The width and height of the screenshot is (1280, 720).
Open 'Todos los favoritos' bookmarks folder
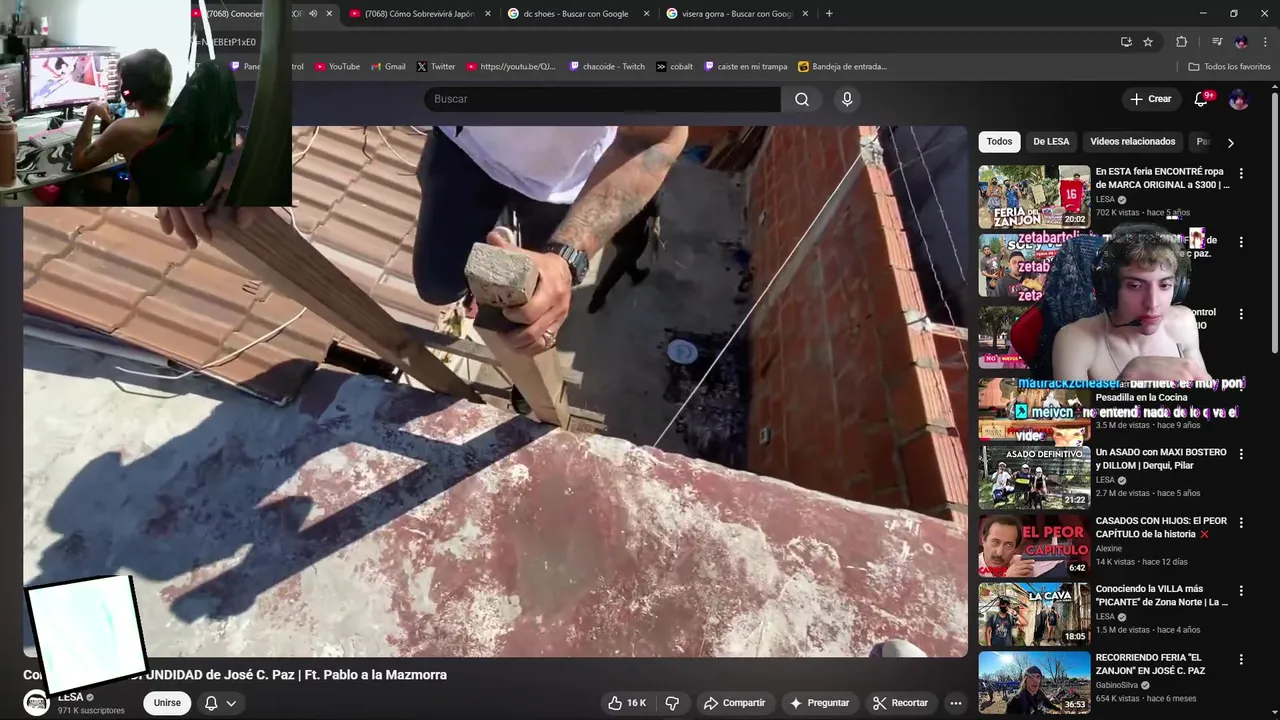click(x=1229, y=67)
